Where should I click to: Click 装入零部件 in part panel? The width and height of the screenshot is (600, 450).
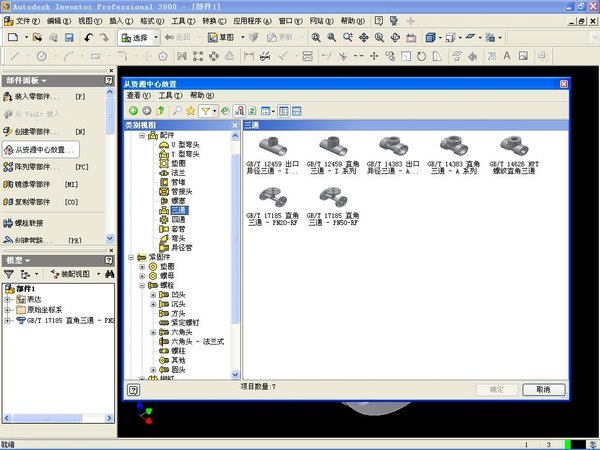pos(37,97)
